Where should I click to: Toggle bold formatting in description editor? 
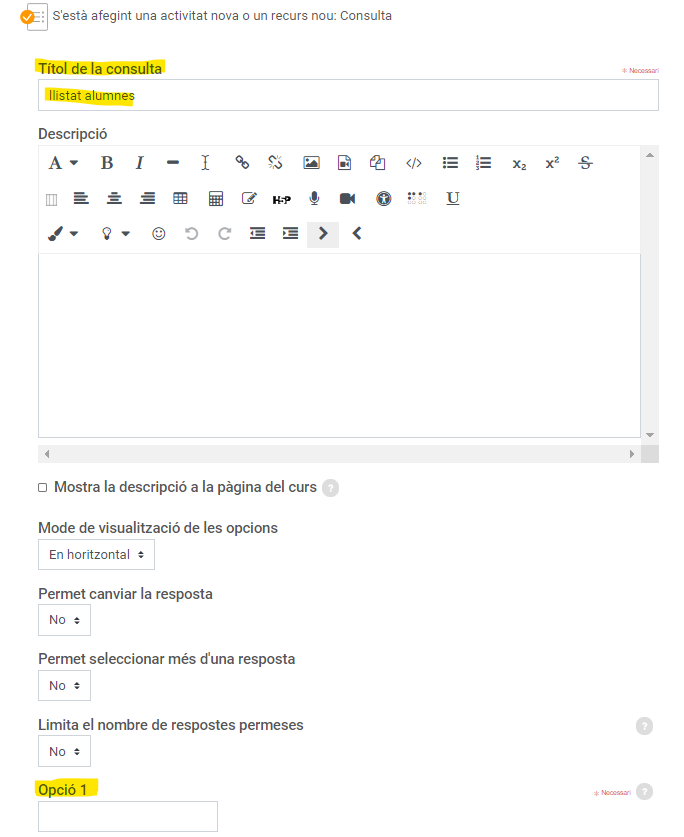[x=107, y=163]
